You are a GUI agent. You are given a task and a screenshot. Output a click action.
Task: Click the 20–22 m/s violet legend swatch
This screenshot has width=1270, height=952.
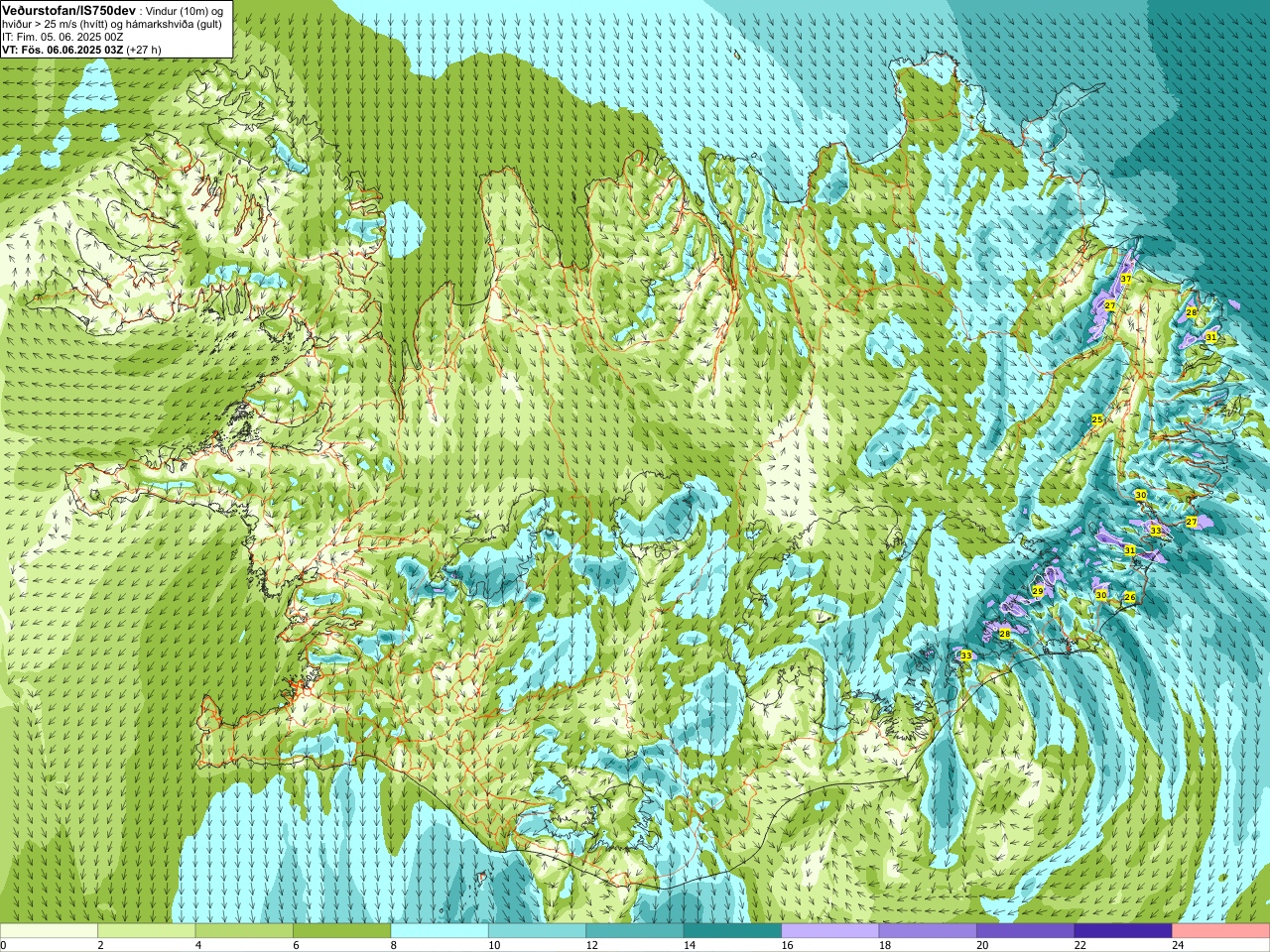coord(1026,931)
